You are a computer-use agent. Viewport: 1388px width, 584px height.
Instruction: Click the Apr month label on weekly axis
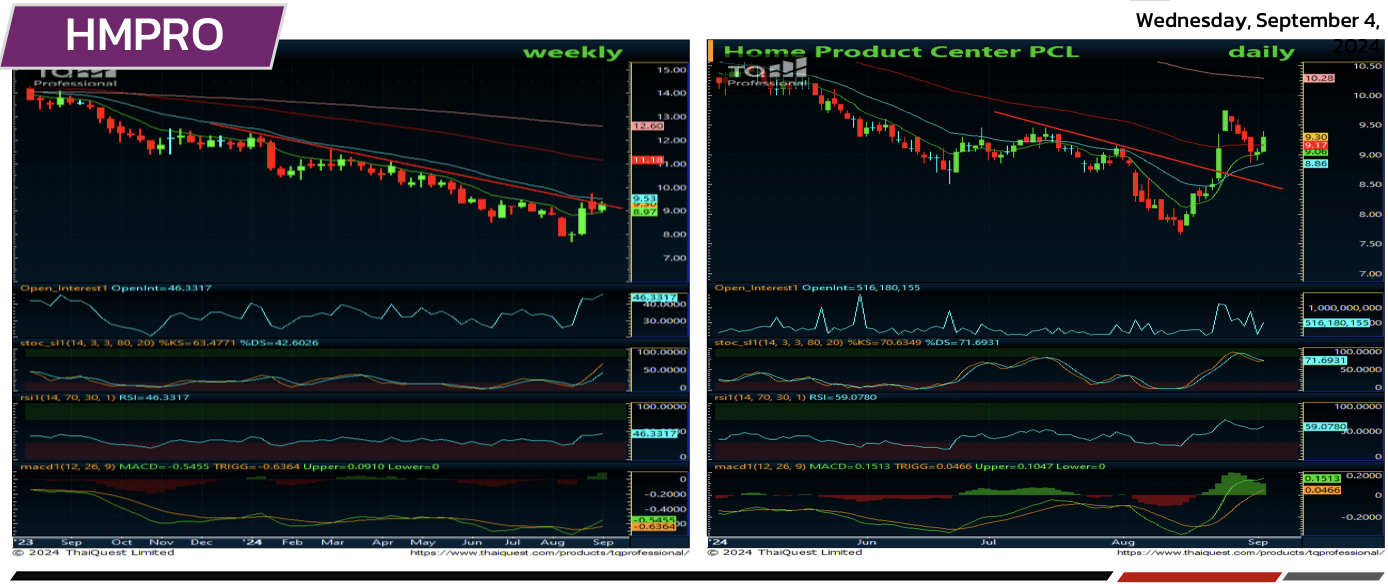point(382,543)
